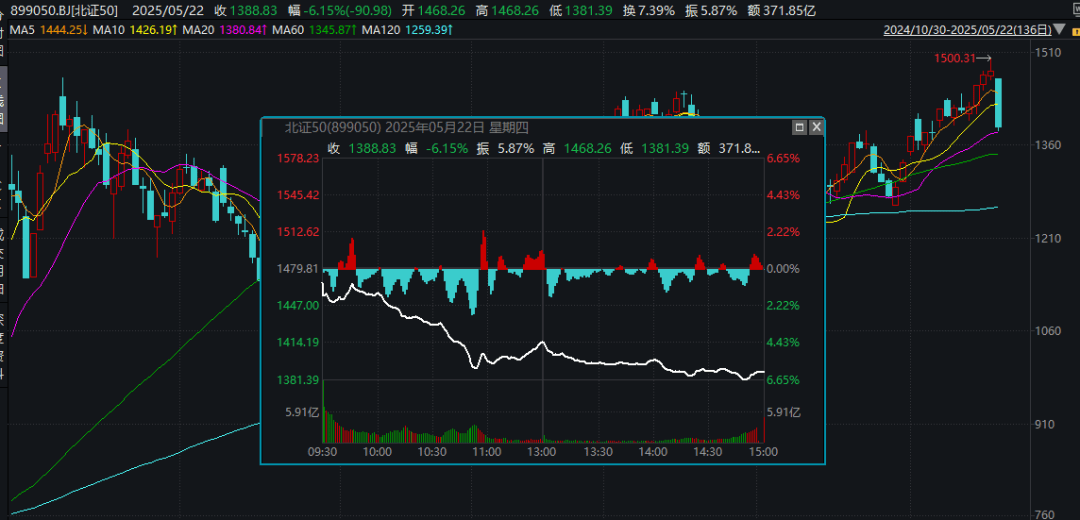This screenshot has height=520, width=1080.
Task: Click the 13:00 time label in popup
Action: point(542,452)
